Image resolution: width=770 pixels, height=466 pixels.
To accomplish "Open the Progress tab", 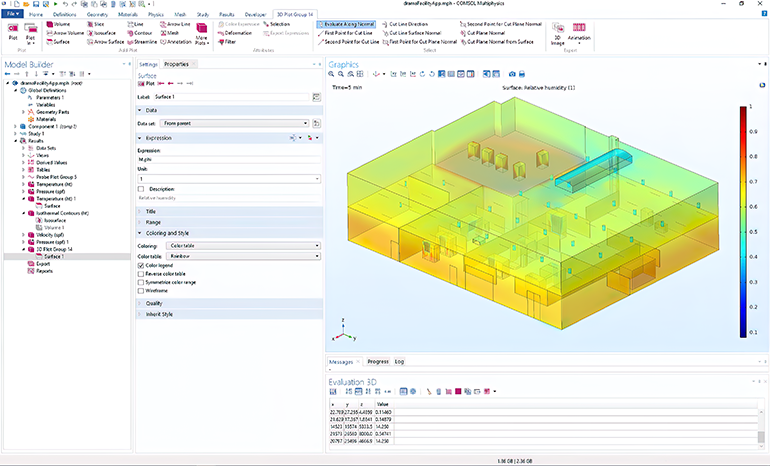I will click(x=378, y=361).
